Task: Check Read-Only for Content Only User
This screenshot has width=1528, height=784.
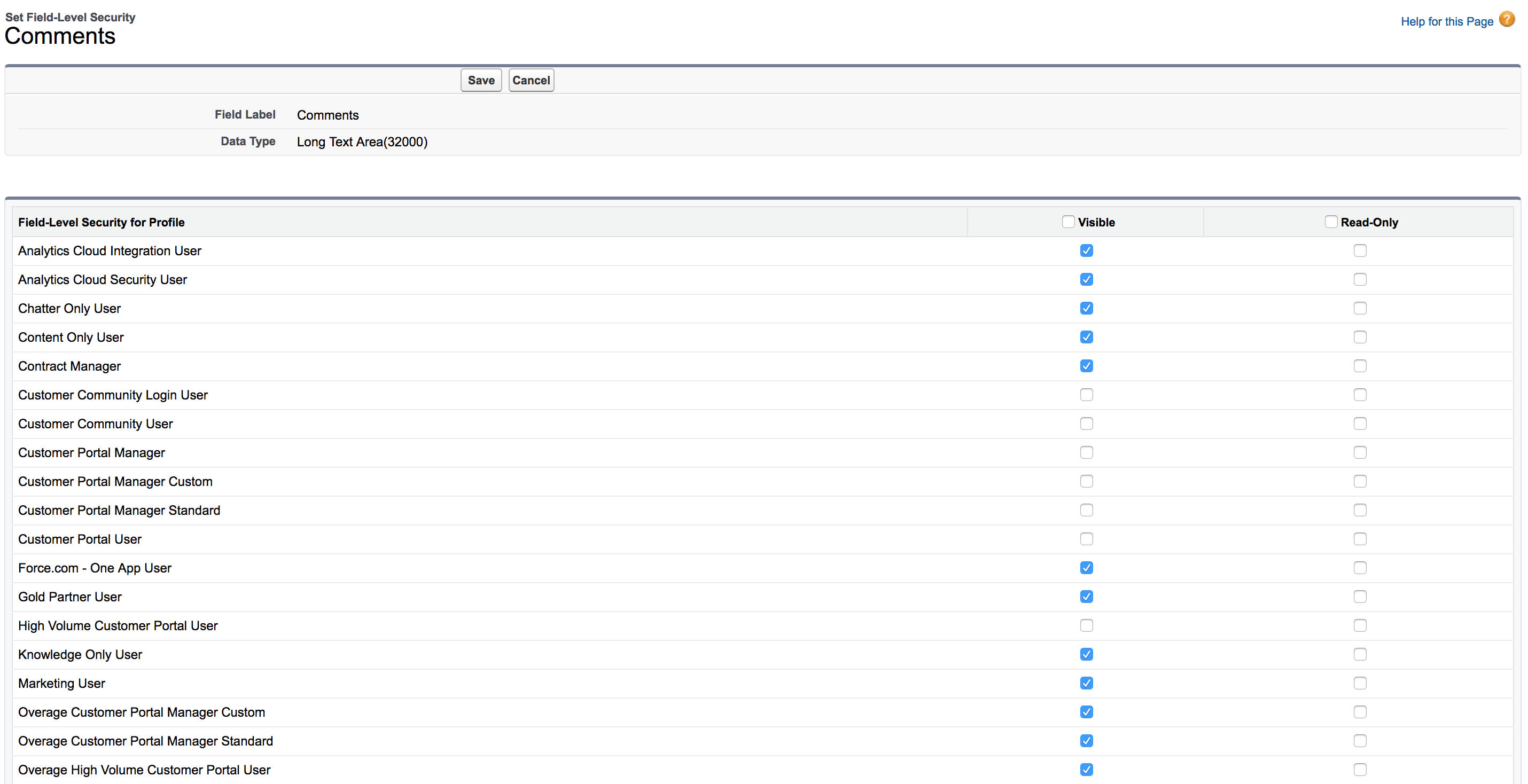Action: pyautogui.click(x=1360, y=338)
